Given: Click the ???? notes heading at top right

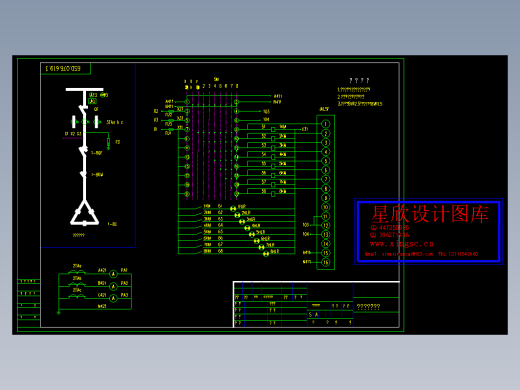Looking at the screenshot, I should click(x=359, y=81).
